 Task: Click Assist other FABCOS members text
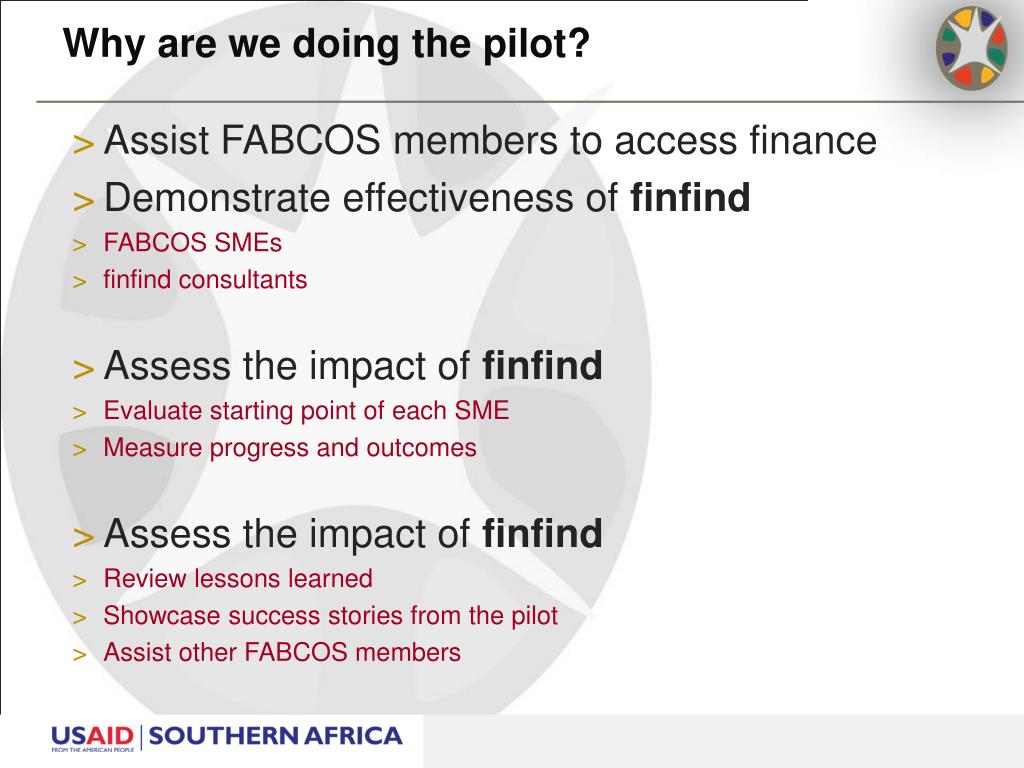pos(282,652)
